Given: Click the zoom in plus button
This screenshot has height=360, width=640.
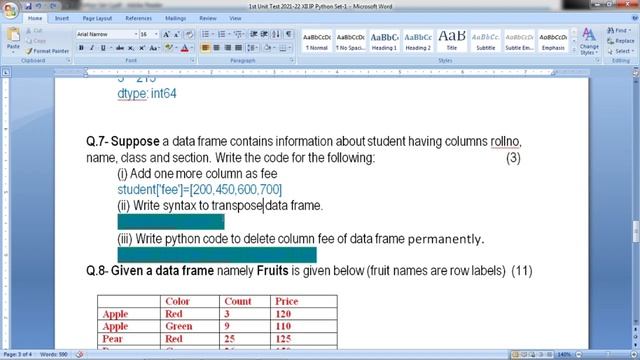Looking at the screenshot, I should pyautogui.click(x=634, y=355).
